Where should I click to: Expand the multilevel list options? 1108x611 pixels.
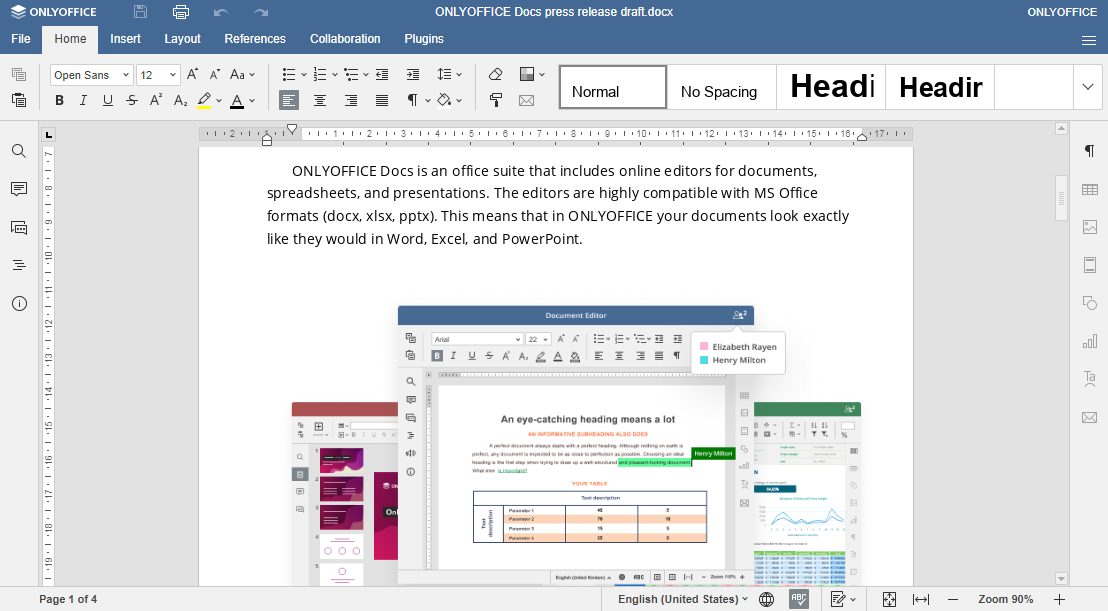[x=366, y=74]
